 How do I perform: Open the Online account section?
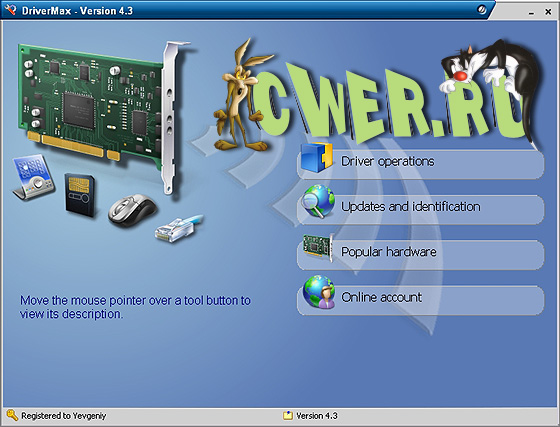click(421, 299)
